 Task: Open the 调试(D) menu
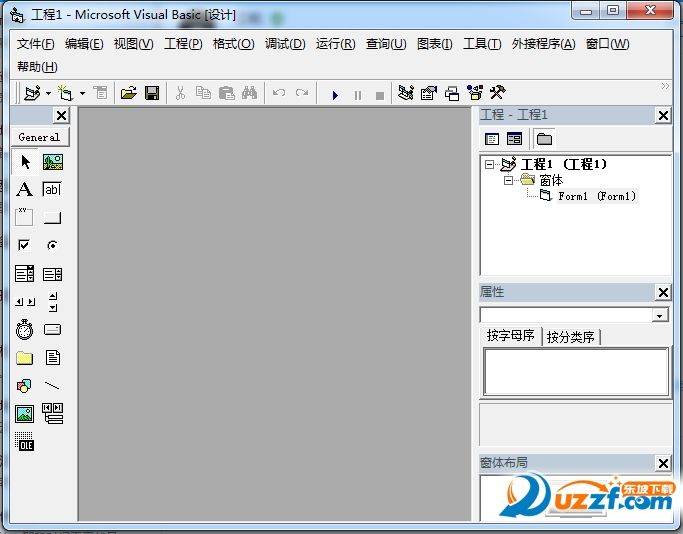[x=285, y=44]
